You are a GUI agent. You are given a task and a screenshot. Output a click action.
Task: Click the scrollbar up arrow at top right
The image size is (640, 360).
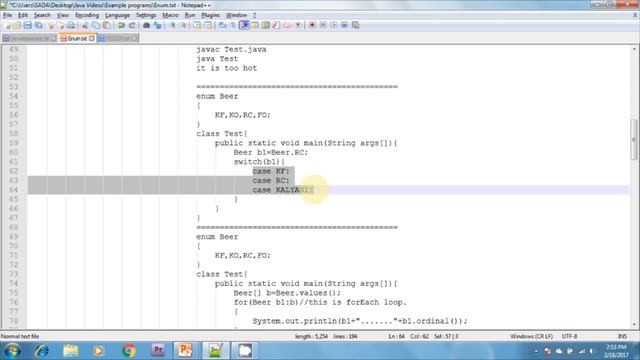(x=635, y=49)
